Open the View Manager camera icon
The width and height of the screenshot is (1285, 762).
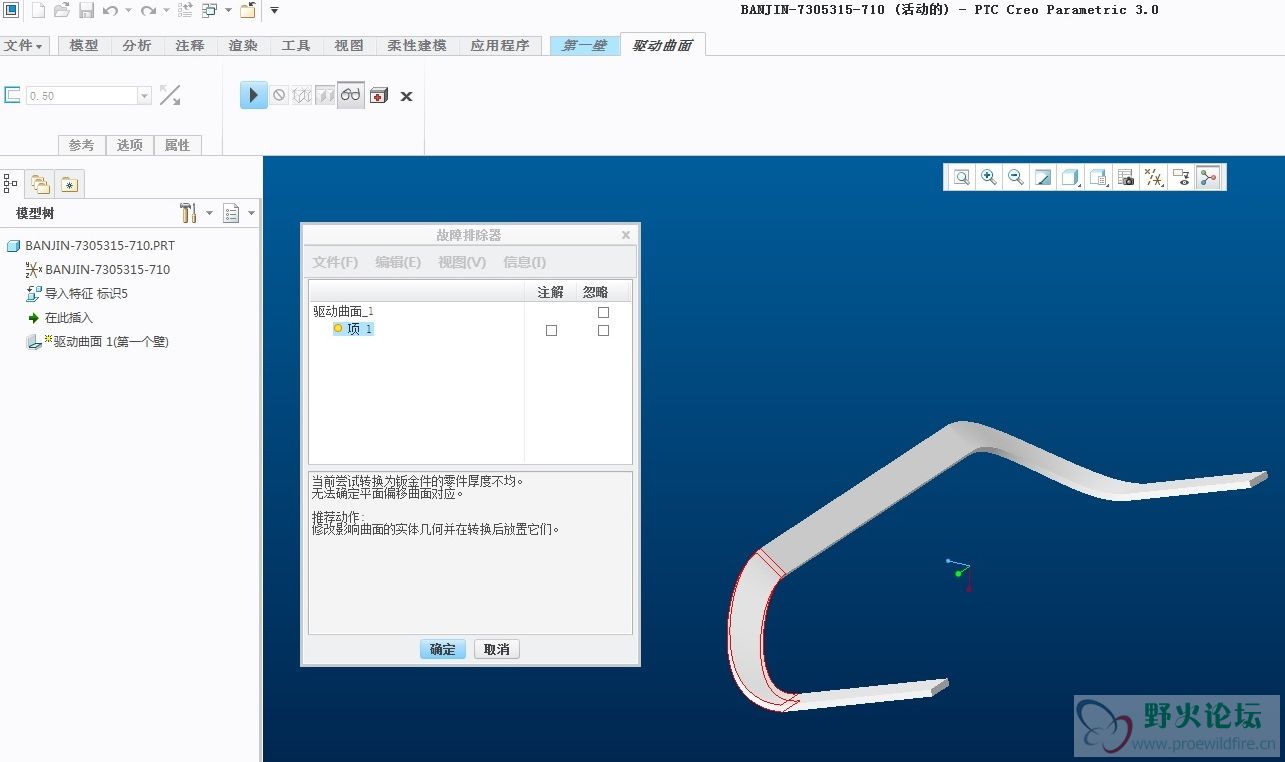tap(1126, 177)
